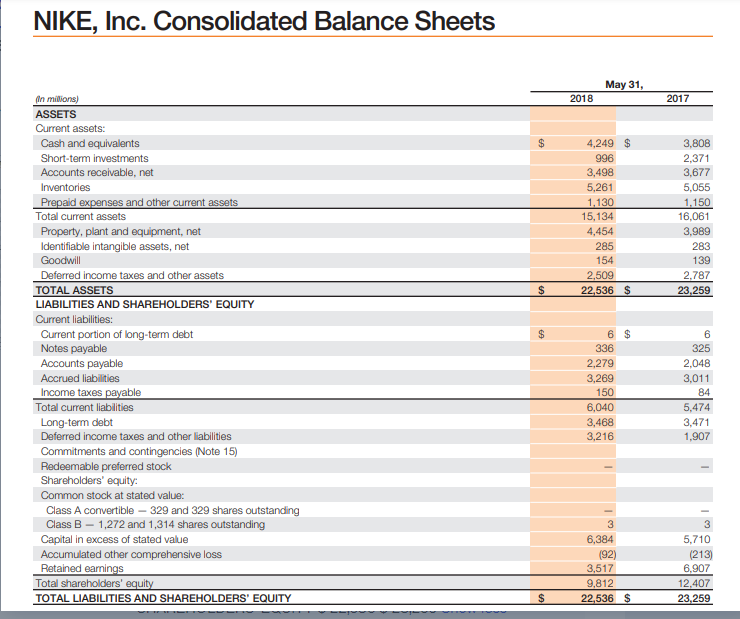Select deferred liabilities 2017 value 1,907
Screen dimensions: 740x619
[x=697, y=437]
